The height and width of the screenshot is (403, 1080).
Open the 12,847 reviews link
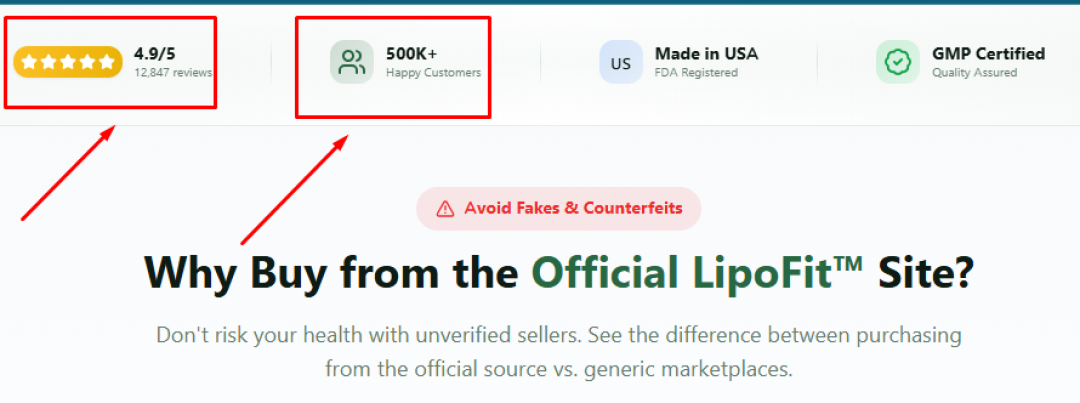[x=173, y=72]
